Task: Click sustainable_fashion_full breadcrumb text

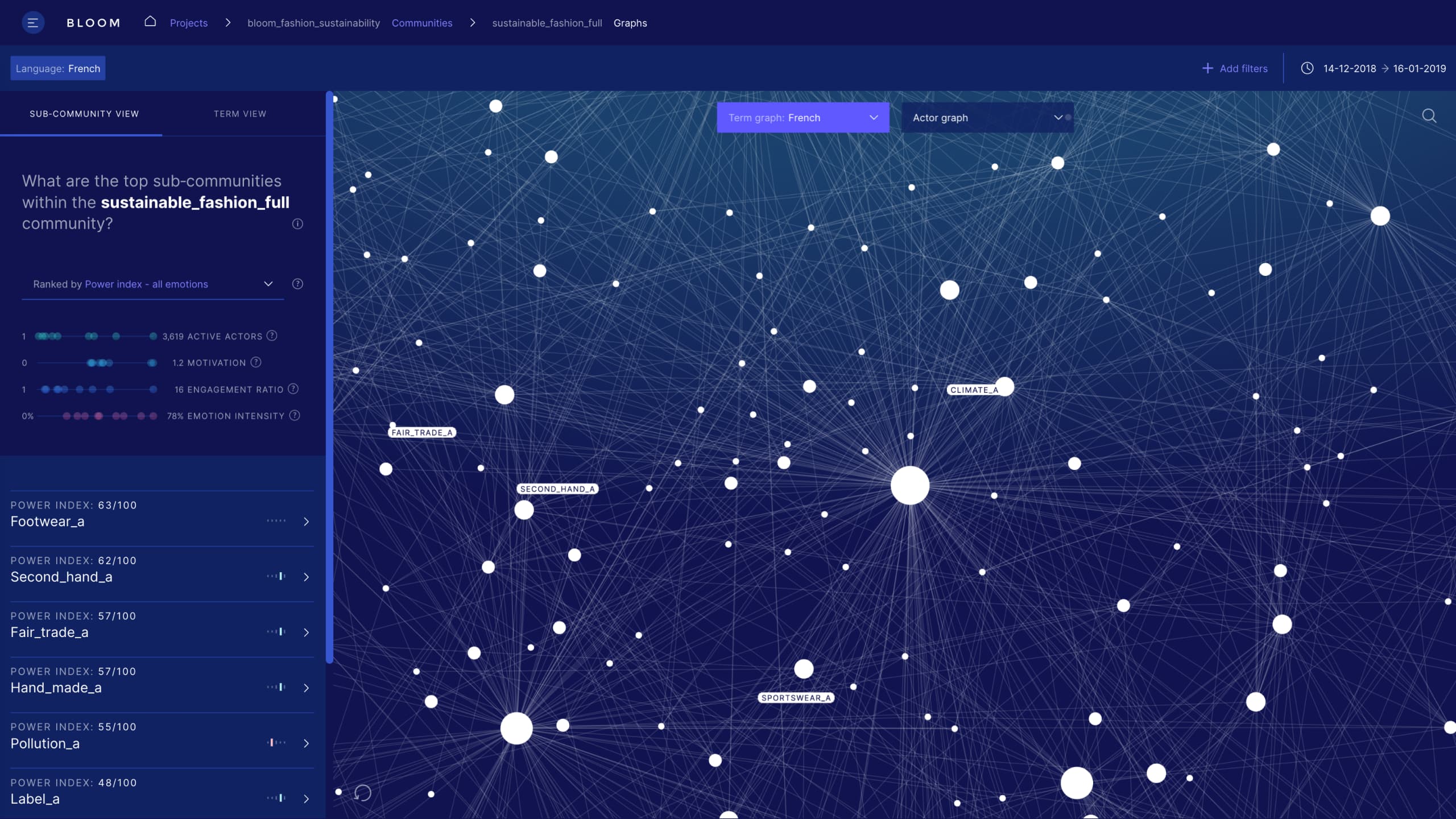Action: coord(547,23)
